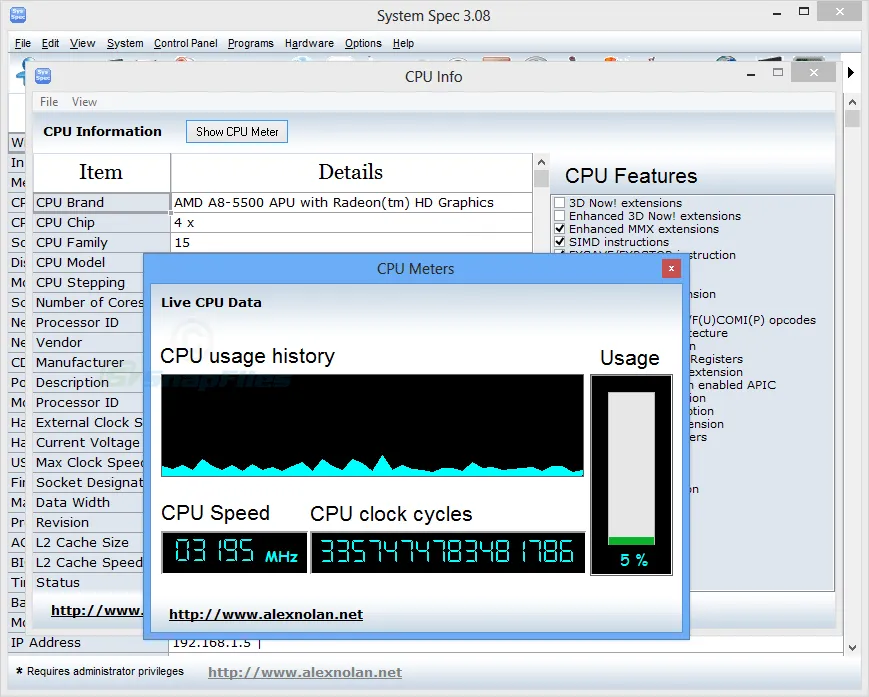Toggle 3D Now! extensions checkbox
The height and width of the screenshot is (697, 869).
tap(560, 203)
